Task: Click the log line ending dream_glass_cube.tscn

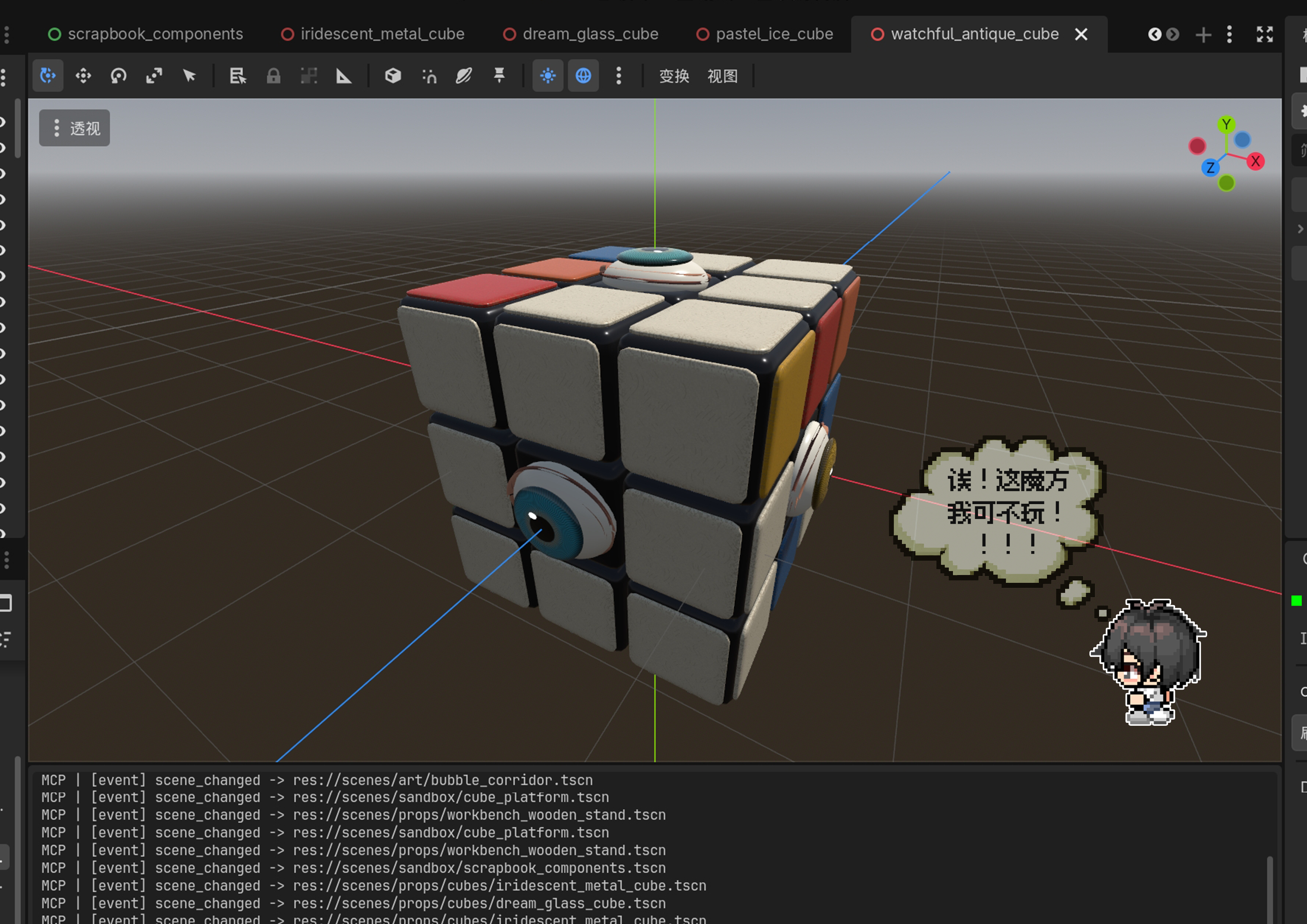Action: (354, 903)
